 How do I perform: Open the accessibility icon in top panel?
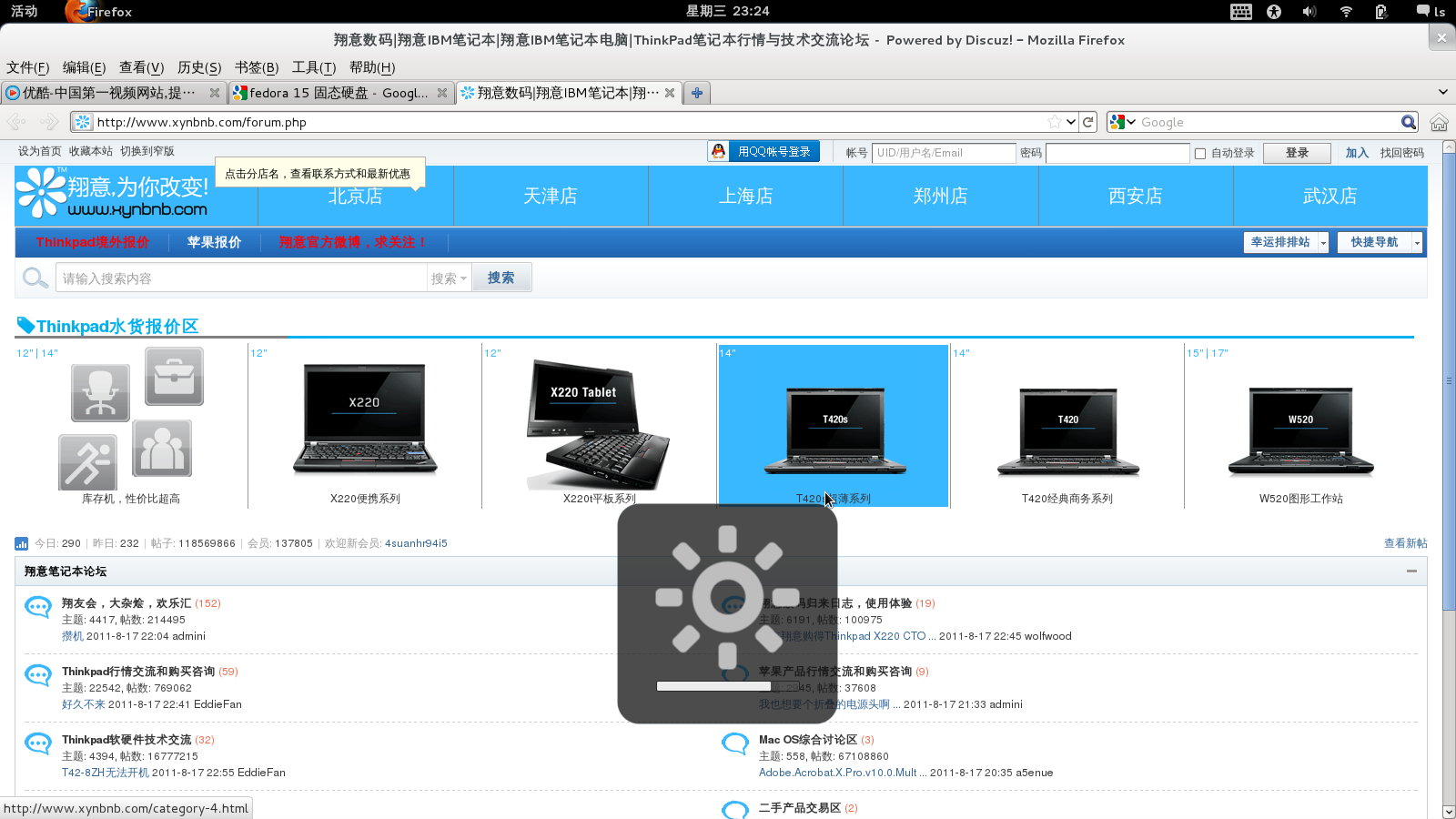pyautogui.click(x=1274, y=11)
